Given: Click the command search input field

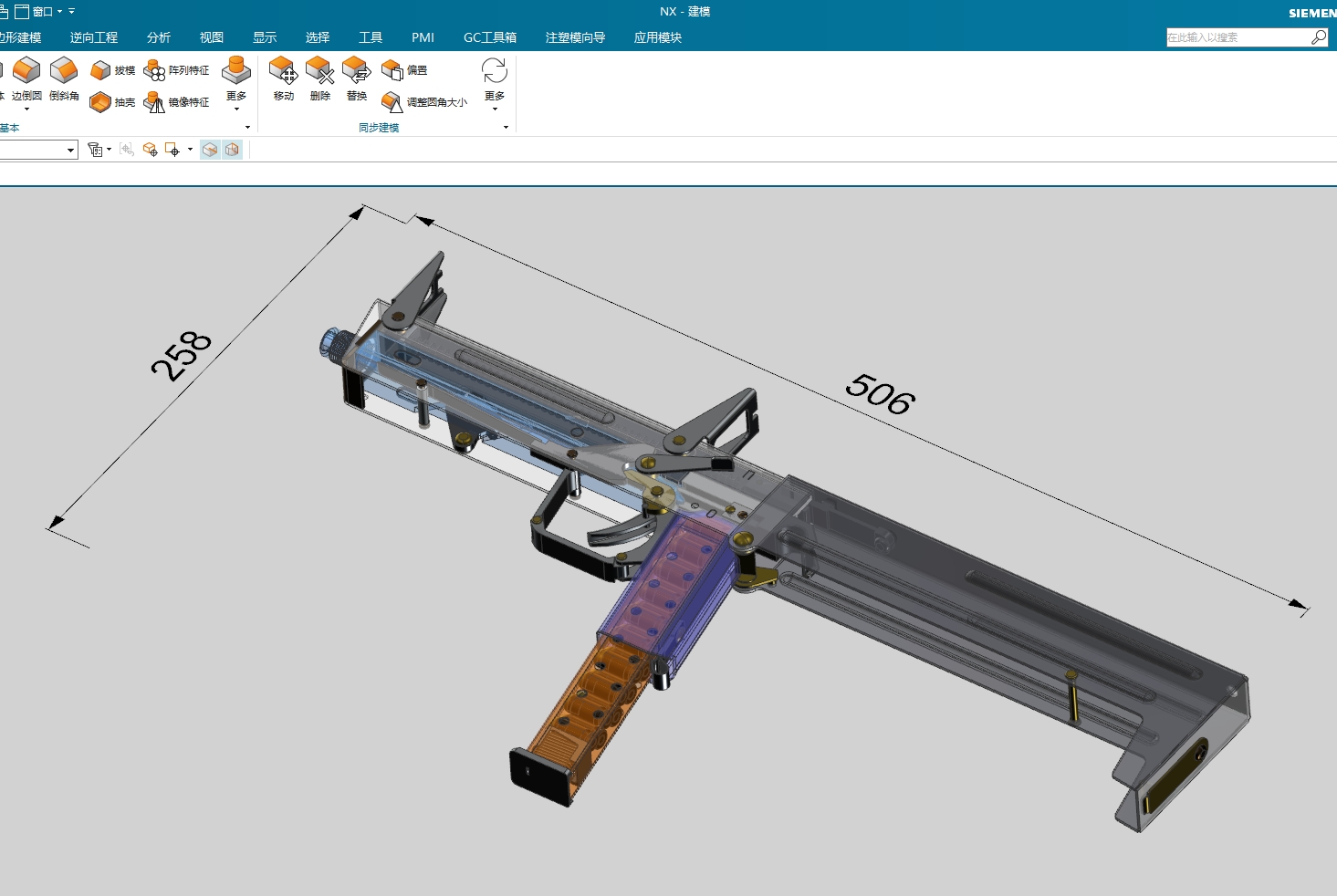Looking at the screenshot, I should 1238,37.
